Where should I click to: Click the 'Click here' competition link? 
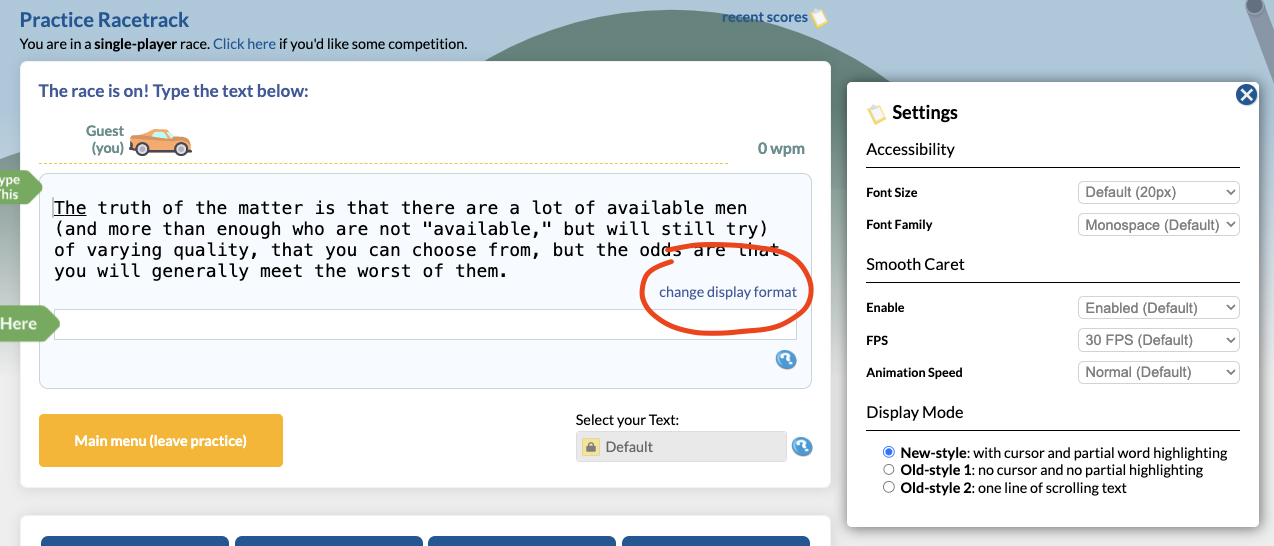pyautogui.click(x=244, y=44)
